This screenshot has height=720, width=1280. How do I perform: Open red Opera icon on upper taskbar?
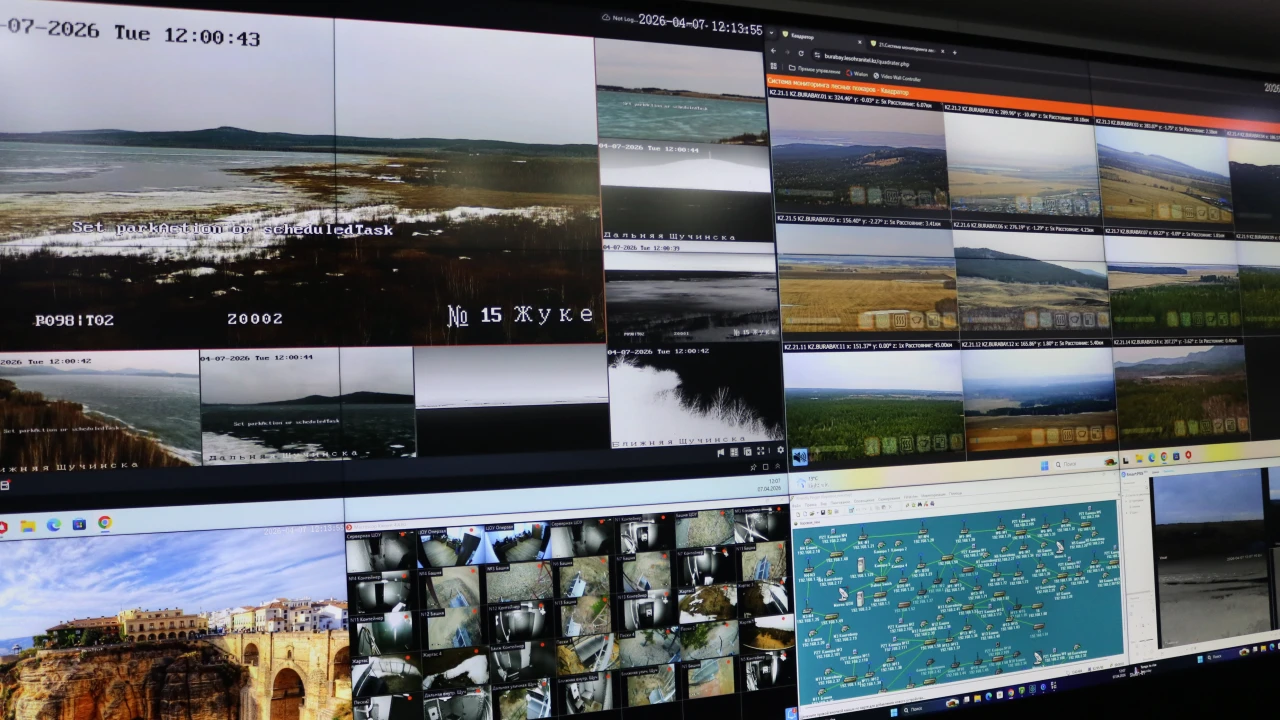pyautogui.click(x=1188, y=455)
